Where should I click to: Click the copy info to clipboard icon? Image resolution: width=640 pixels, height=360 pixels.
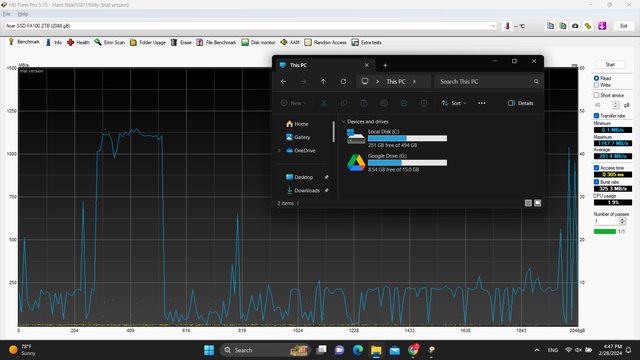point(550,26)
